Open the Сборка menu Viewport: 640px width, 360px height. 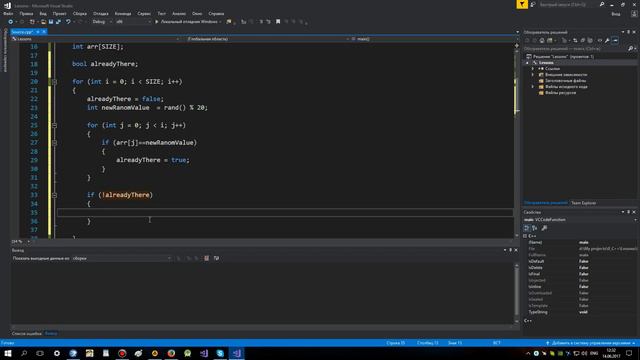(80, 13)
